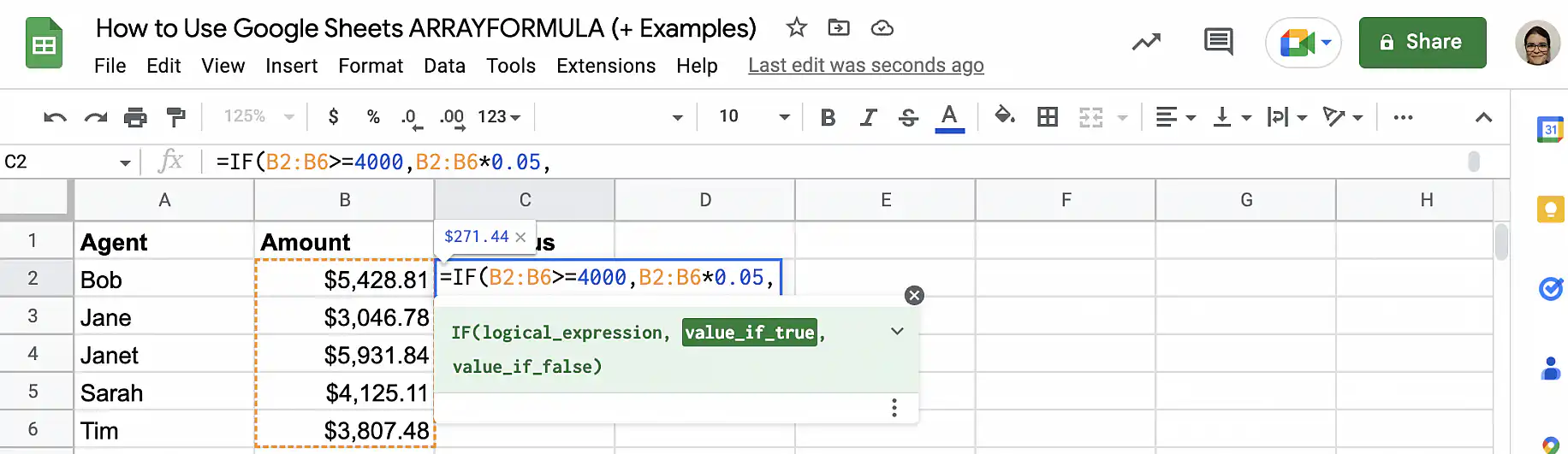Open the Google Sheets home icon

click(x=45, y=43)
